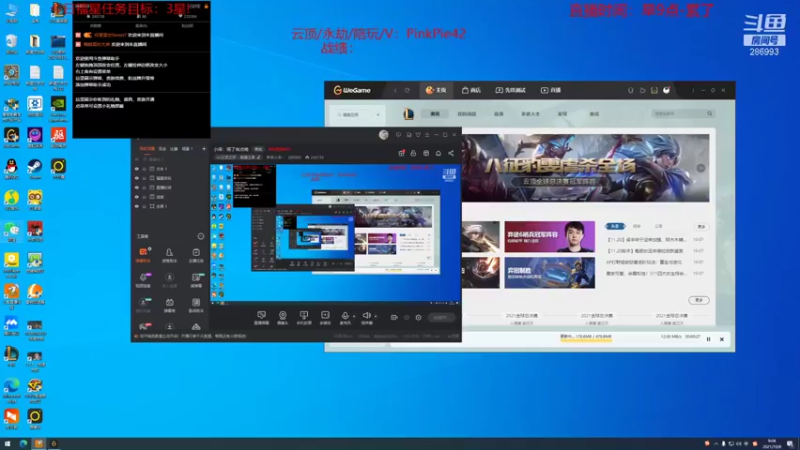Refresh the WeGame page
The height and width of the screenshot is (450, 800).
coord(407,90)
